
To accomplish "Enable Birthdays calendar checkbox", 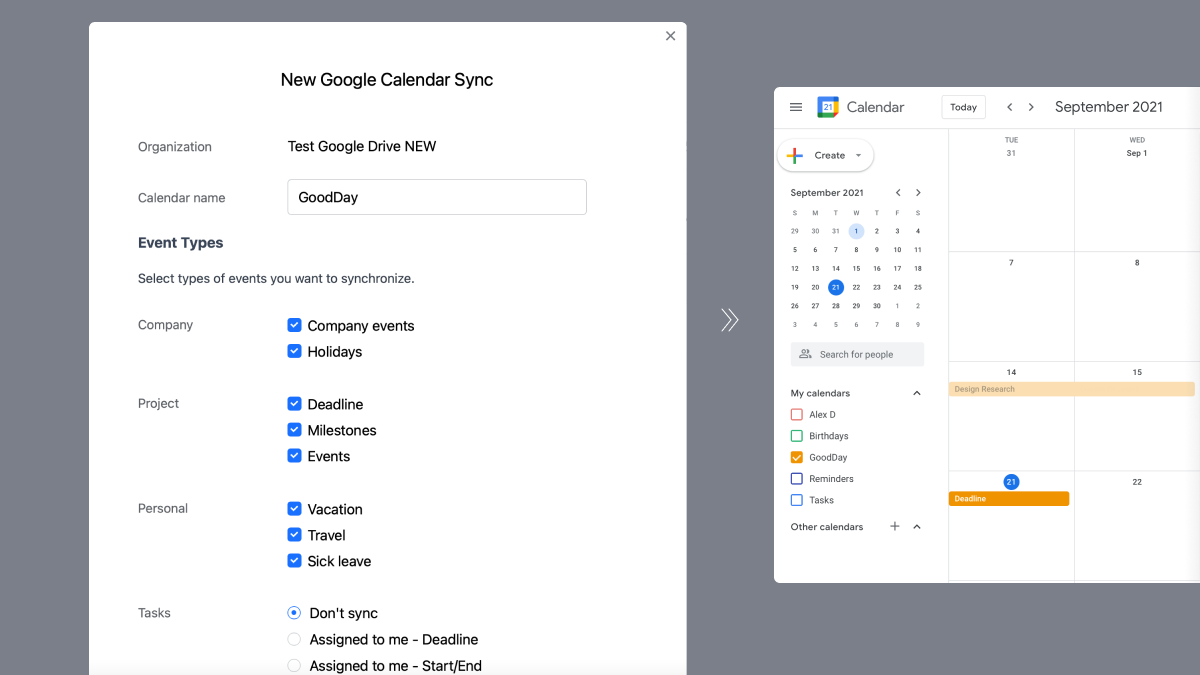I will pos(797,436).
